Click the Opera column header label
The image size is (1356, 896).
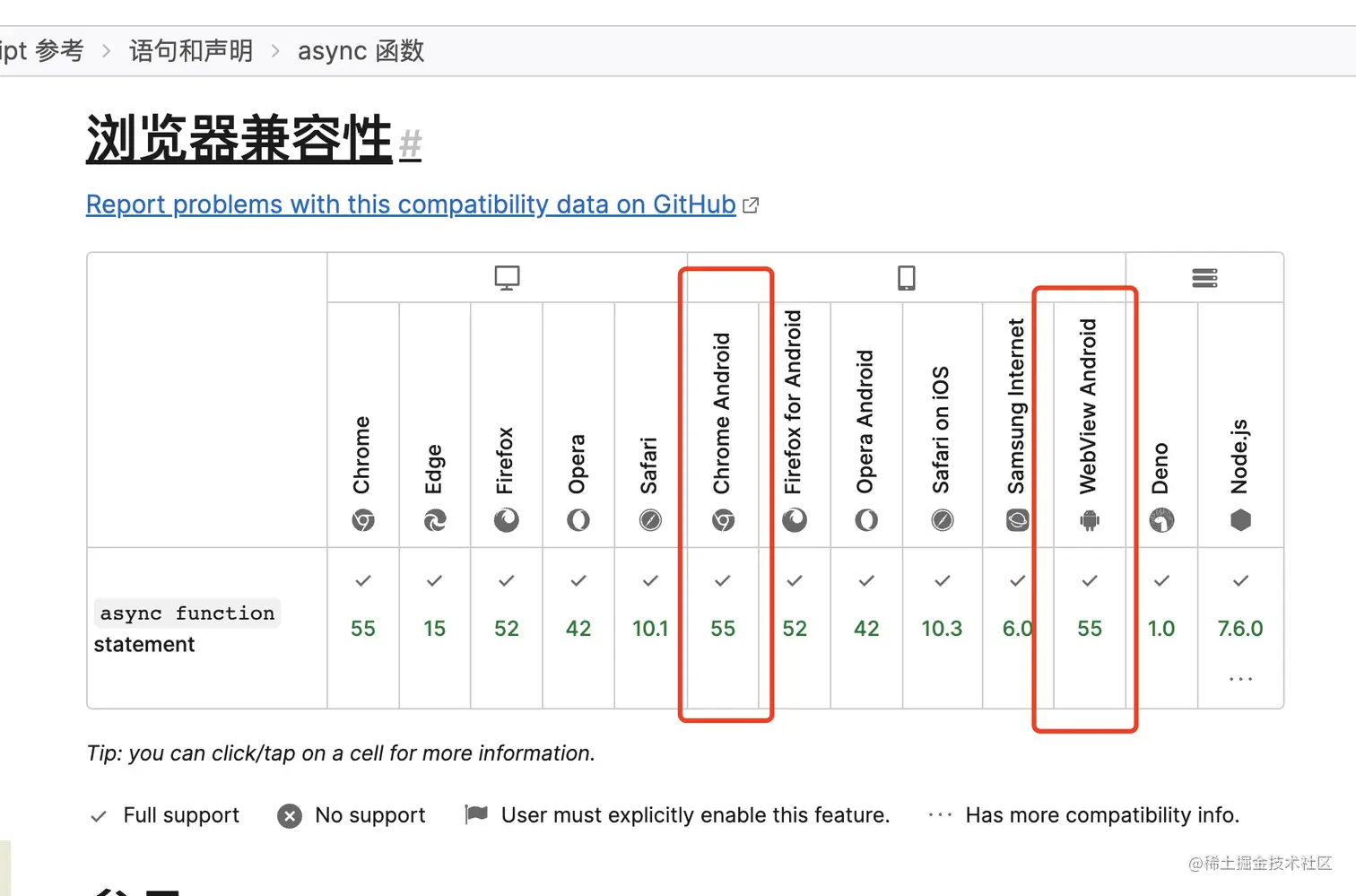click(x=577, y=464)
